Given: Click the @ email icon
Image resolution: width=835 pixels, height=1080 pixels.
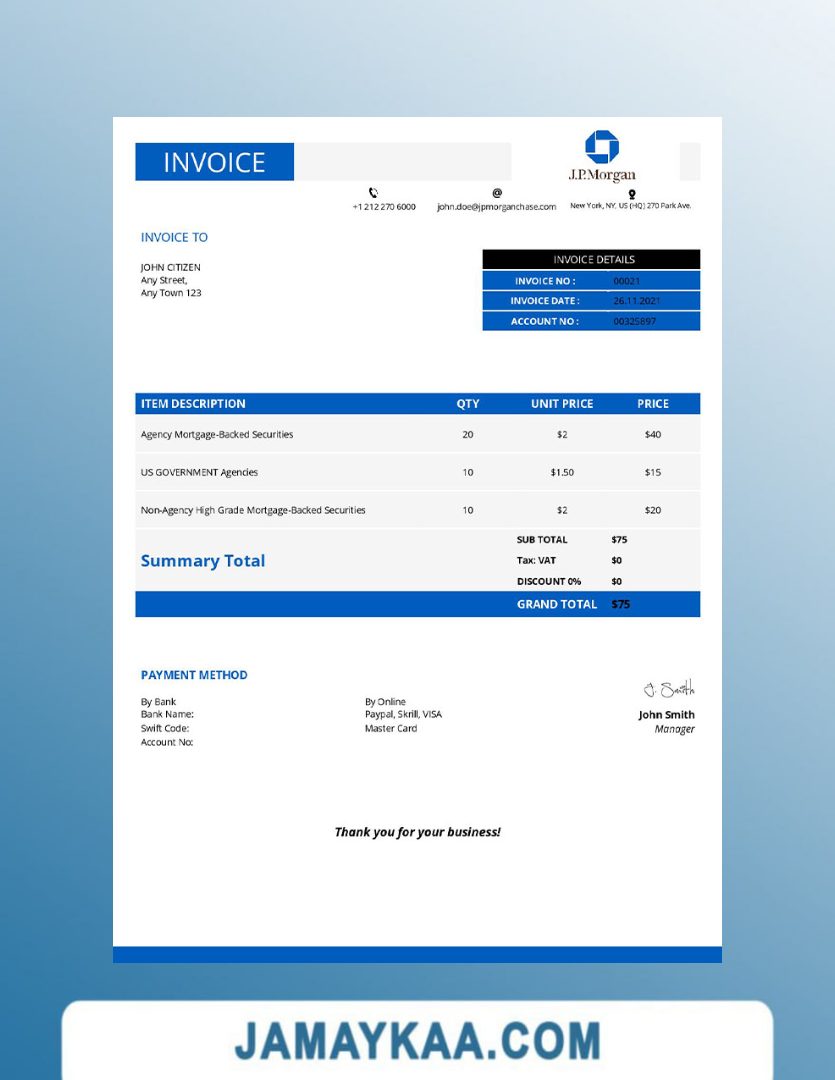Looking at the screenshot, I should coord(497,193).
